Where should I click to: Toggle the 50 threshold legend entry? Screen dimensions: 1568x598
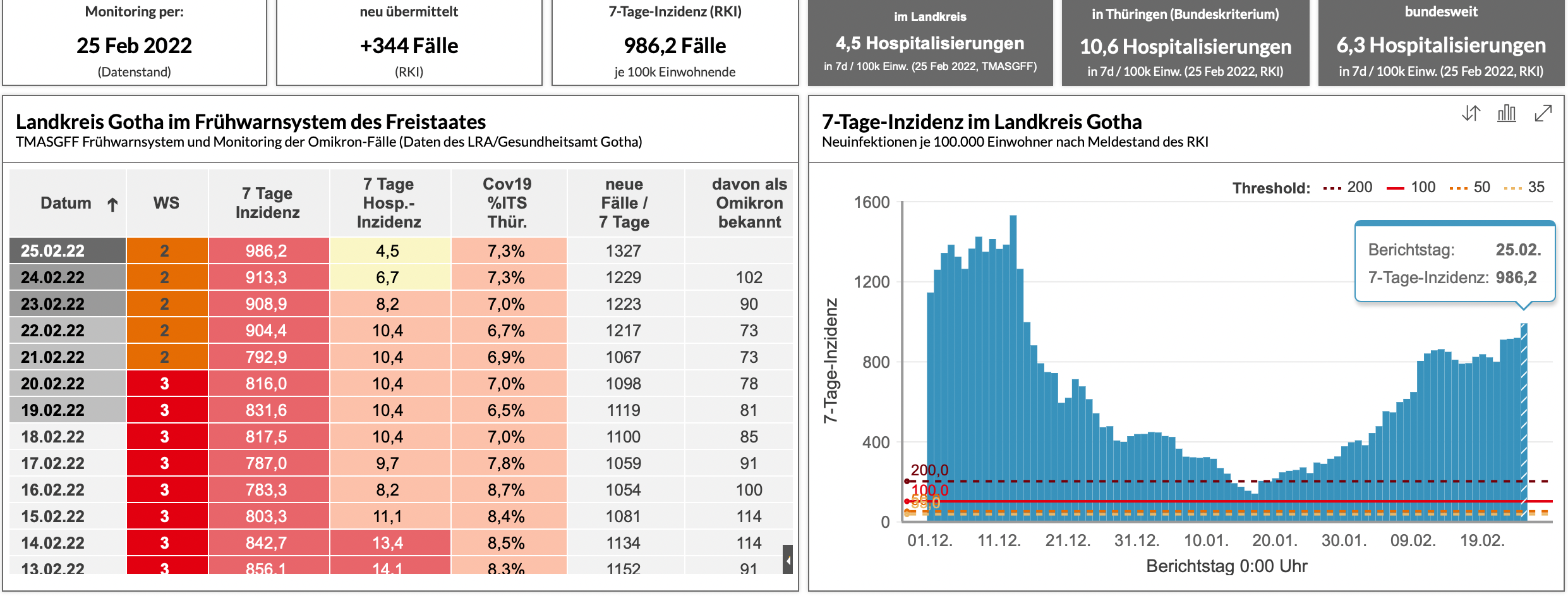tap(1469, 187)
